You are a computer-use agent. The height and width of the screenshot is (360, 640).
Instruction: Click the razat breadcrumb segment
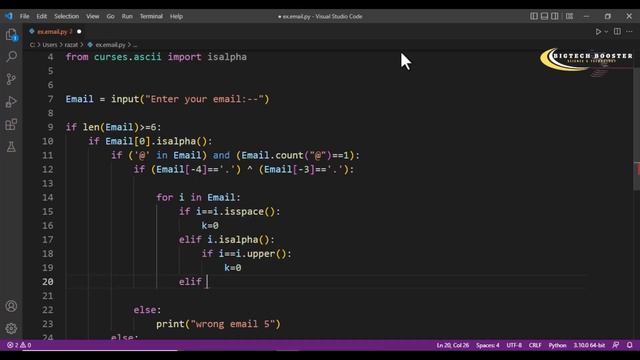pyautogui.click(x=71, y=45)
